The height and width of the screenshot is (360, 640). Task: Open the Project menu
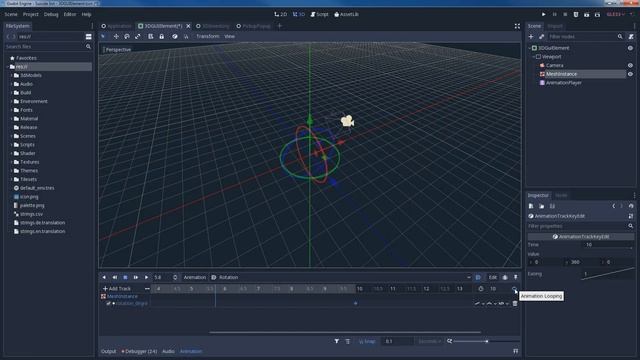tap(31, 14)
